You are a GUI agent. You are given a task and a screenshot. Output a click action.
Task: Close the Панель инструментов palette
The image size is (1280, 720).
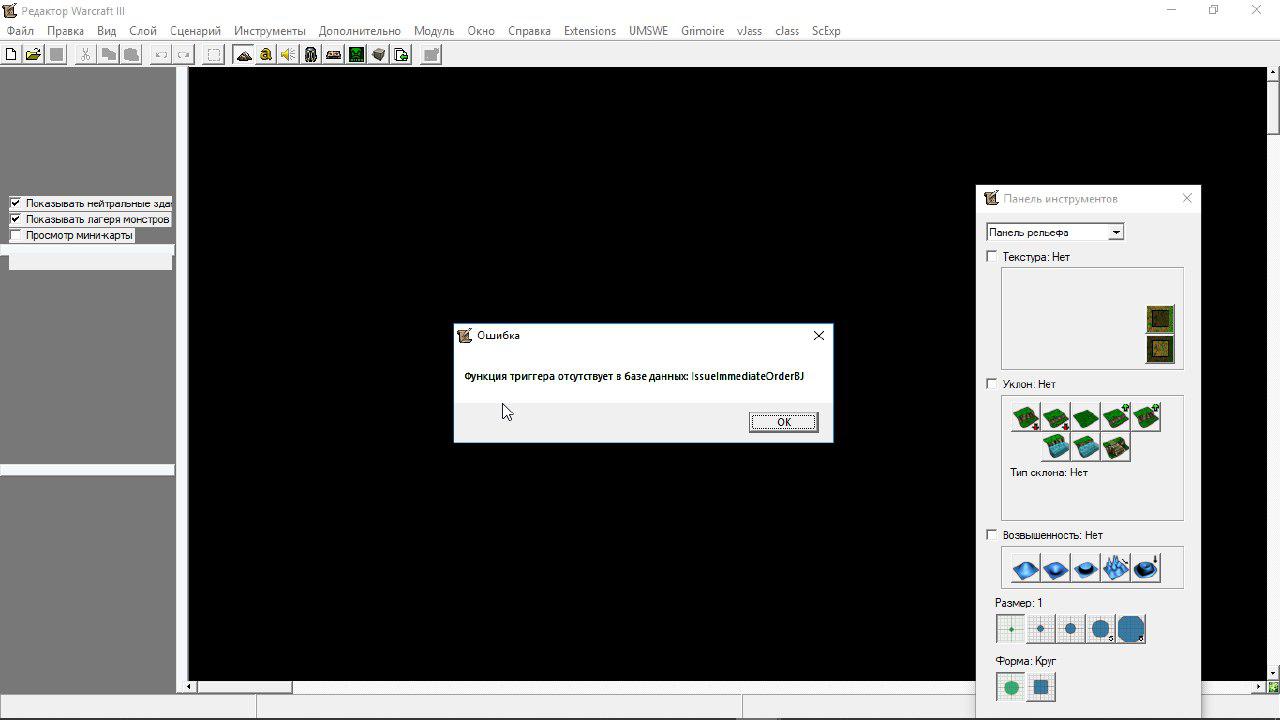(x=1187, y=198)
